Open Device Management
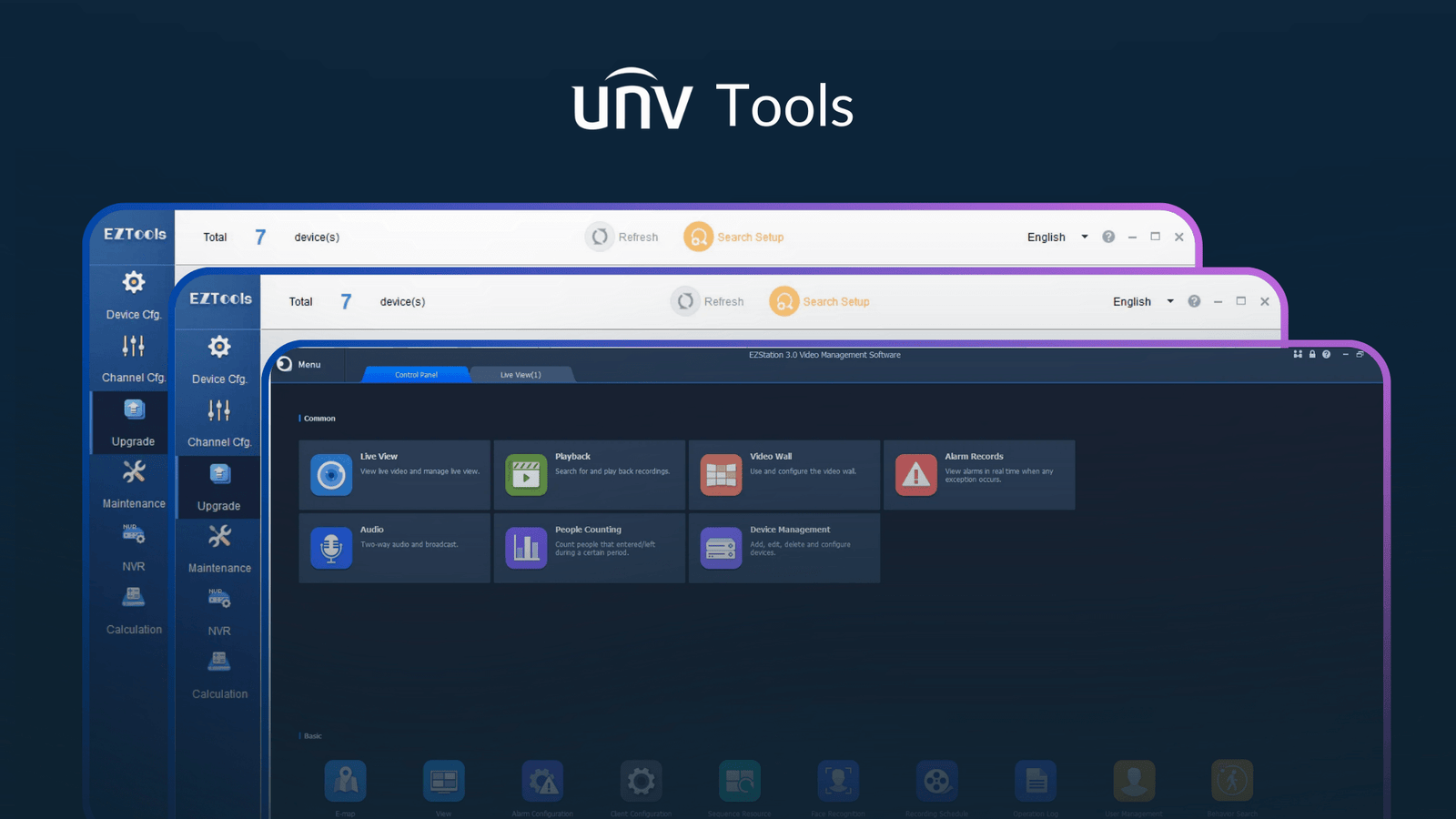 [784, 547]
